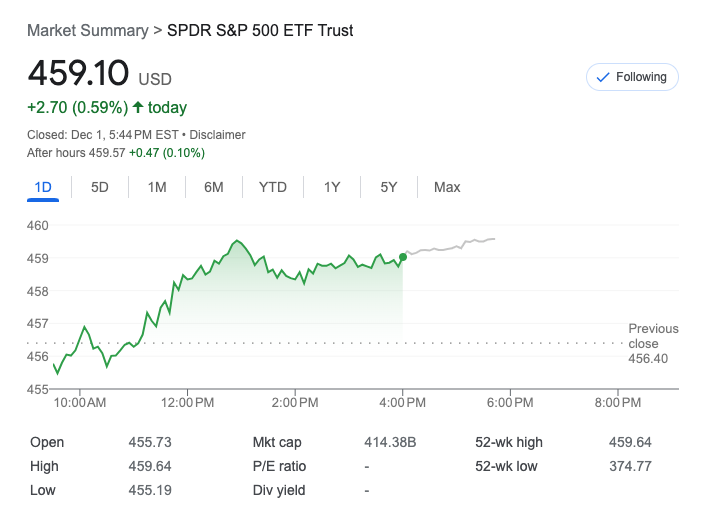The image size is (704, 509).
Task: Click the SPDR S&P 500 ETF Trust title
Action: click(260, 31)
